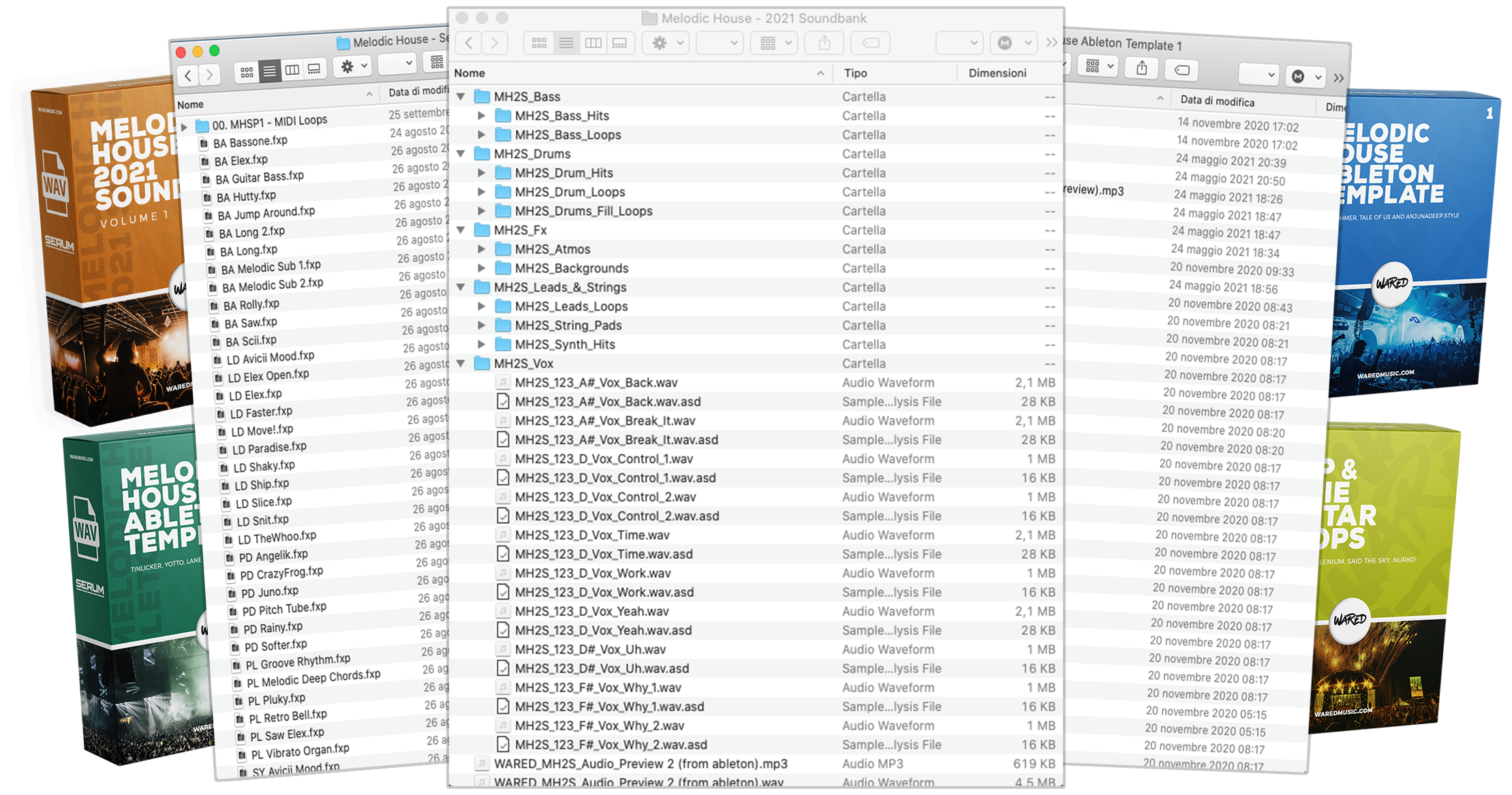1512x795 pixels.
Task: Select the MH2S_Leads_Loops folder icon
Action: pos(503,306)
